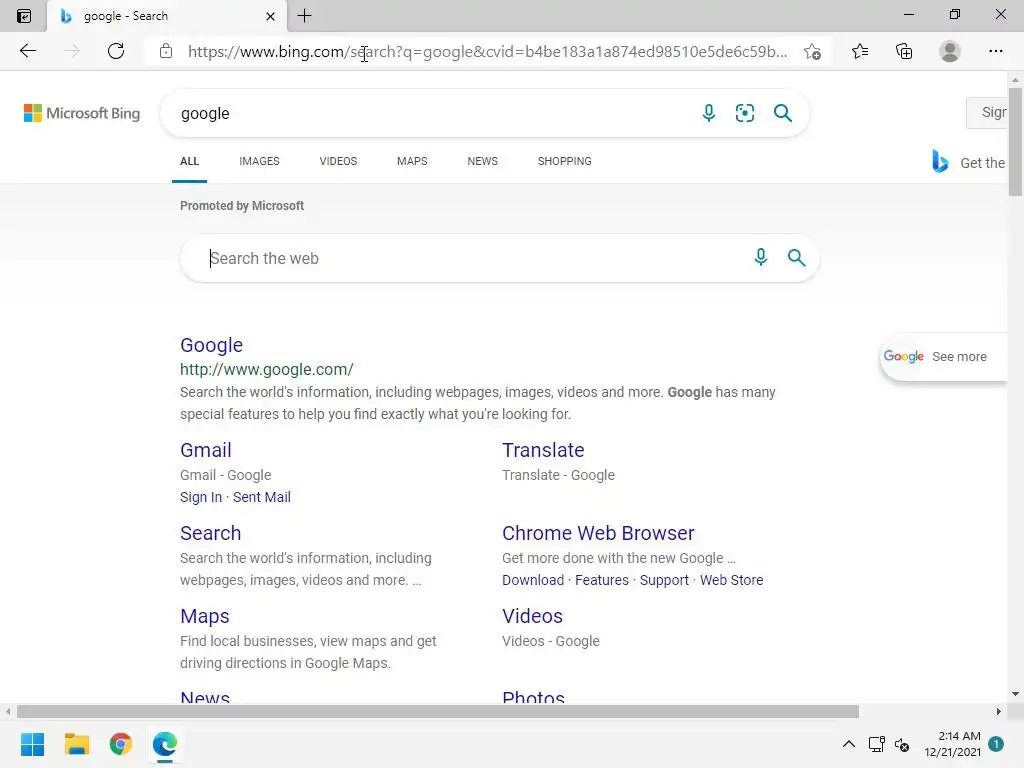Focus the Bing search box containing 'google'
This screenshot has width=1024, height=768.
(x=431, y=113)
